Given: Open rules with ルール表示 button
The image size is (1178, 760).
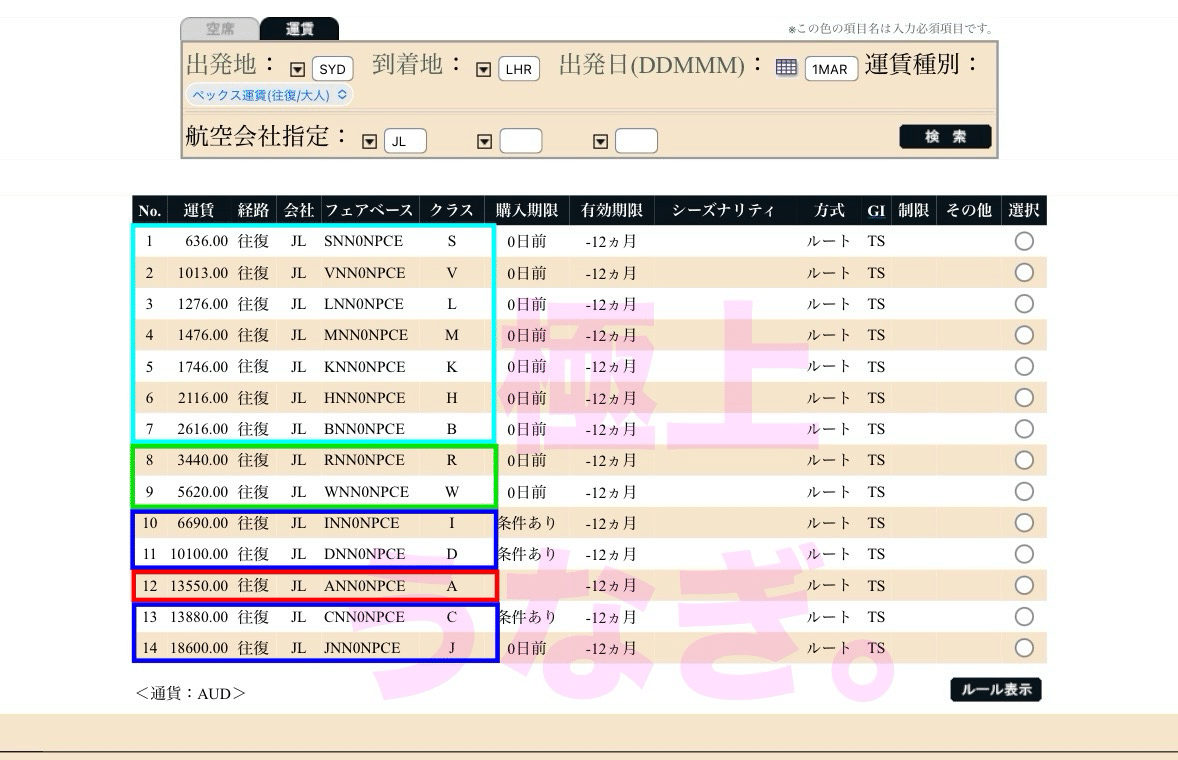Looking at the screenshot, I should coord(995,689).
